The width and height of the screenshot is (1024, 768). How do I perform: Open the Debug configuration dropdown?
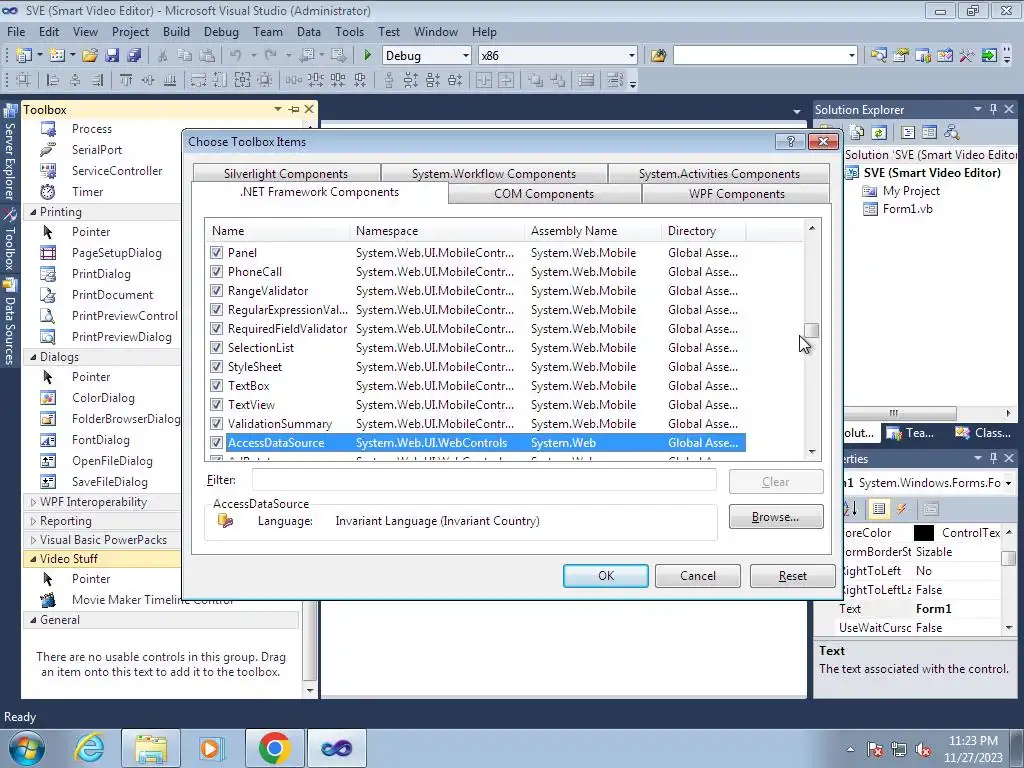466,56
